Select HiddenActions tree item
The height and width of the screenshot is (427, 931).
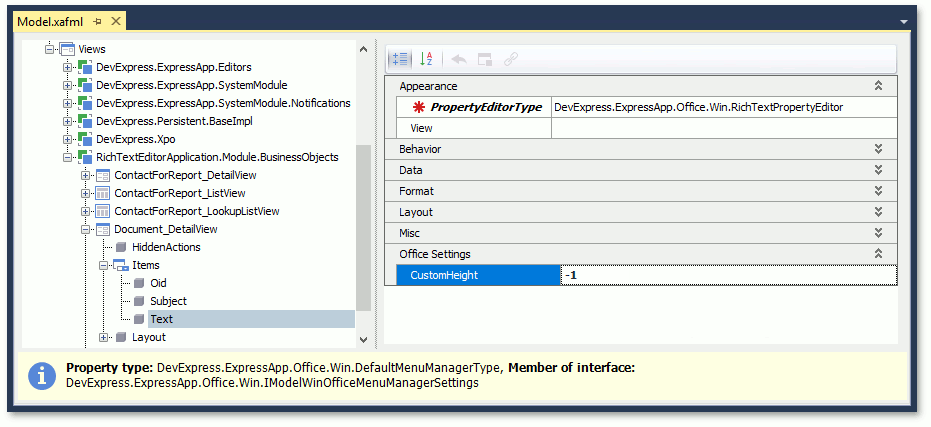point(166,247)
